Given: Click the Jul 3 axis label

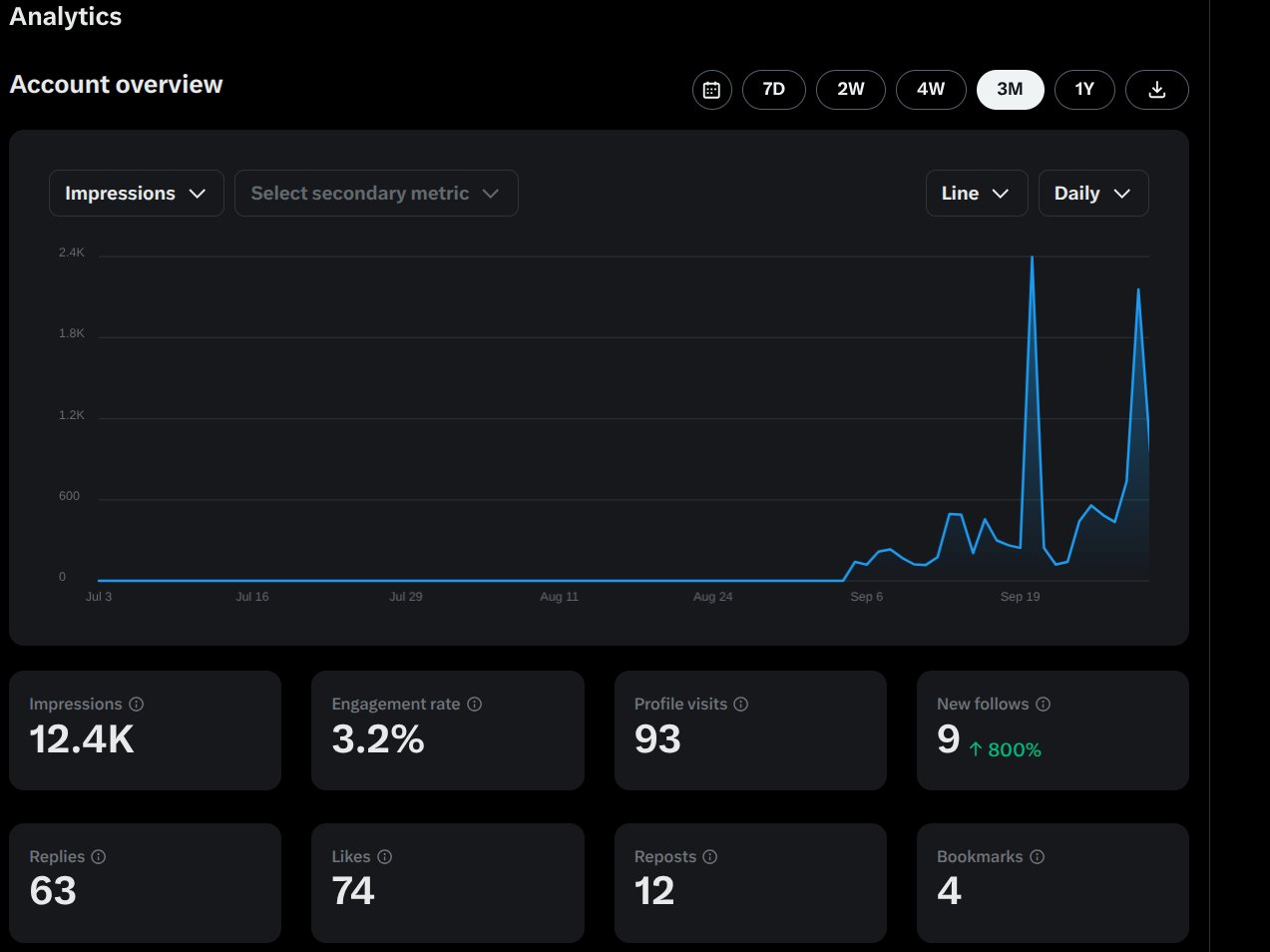Looking at the screenshot, I should click(x=98, y=597).
